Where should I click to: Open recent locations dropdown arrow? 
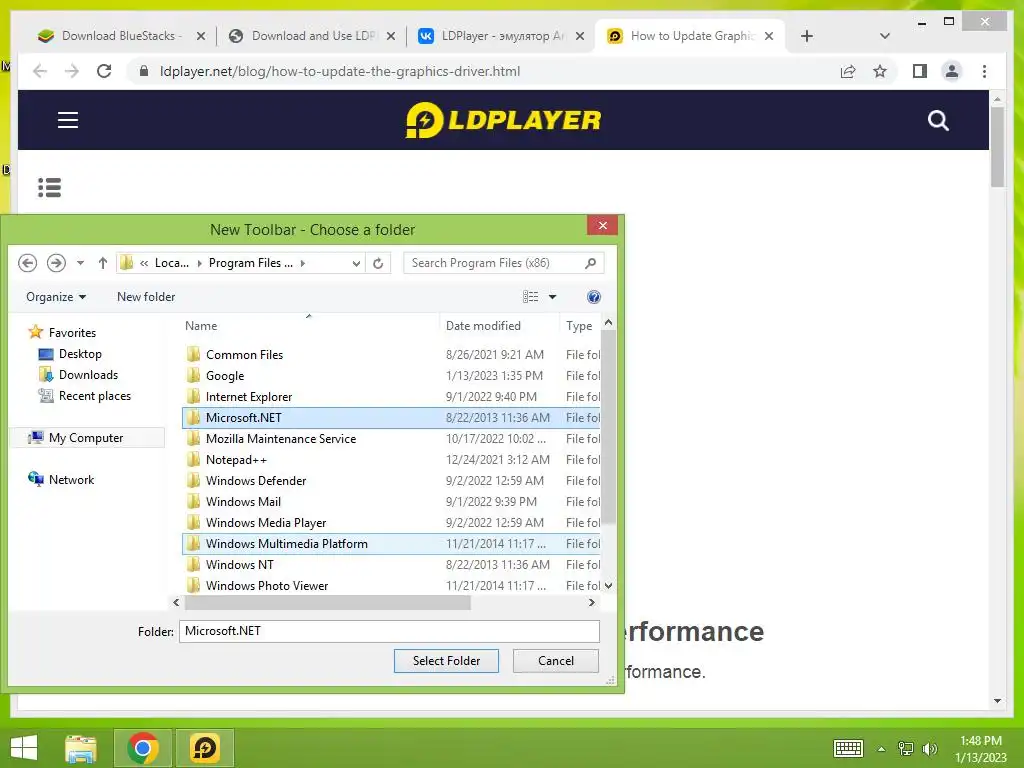click(x=80, y=263)
